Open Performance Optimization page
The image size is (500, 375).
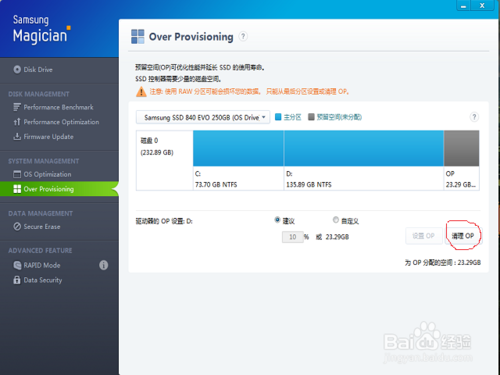click(x=61, y=122)
